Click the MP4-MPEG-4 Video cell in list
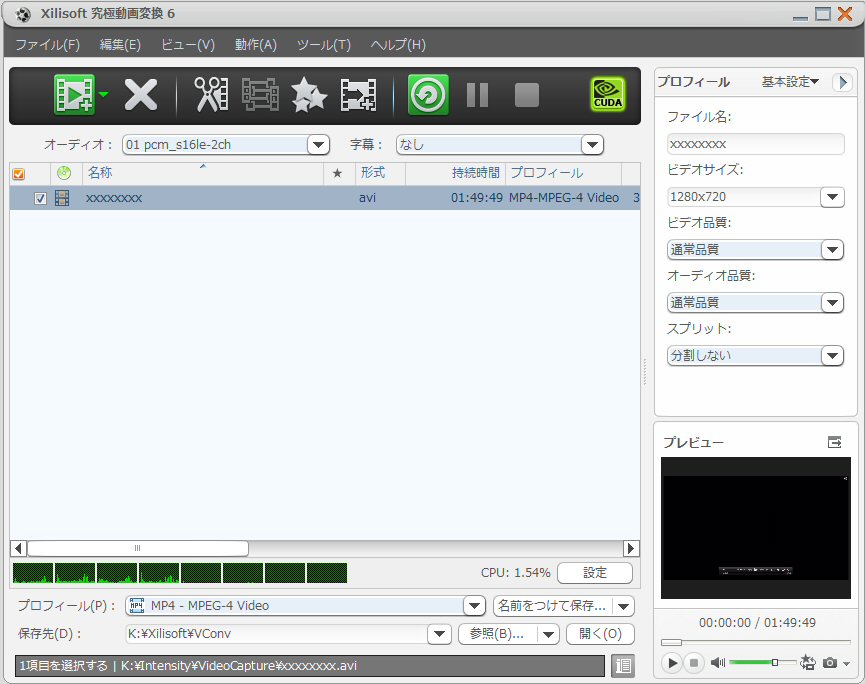This screenshot has width=865, height=684. tap(564, 197)
